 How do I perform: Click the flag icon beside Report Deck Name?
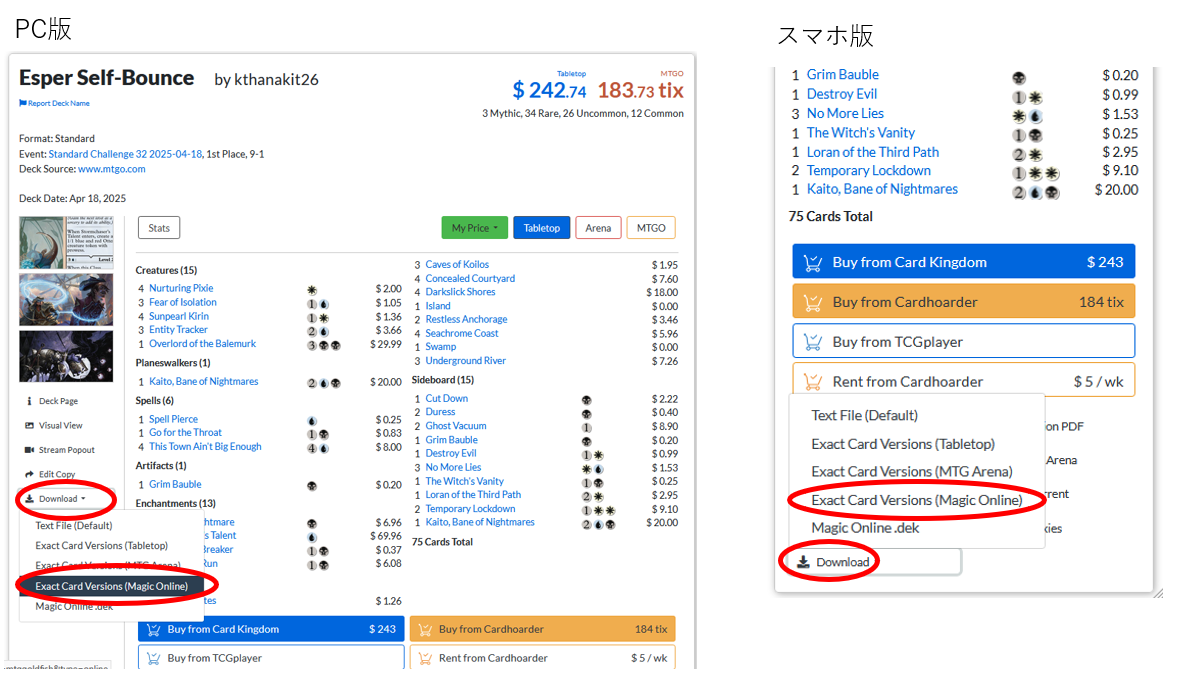click(23, 103)
